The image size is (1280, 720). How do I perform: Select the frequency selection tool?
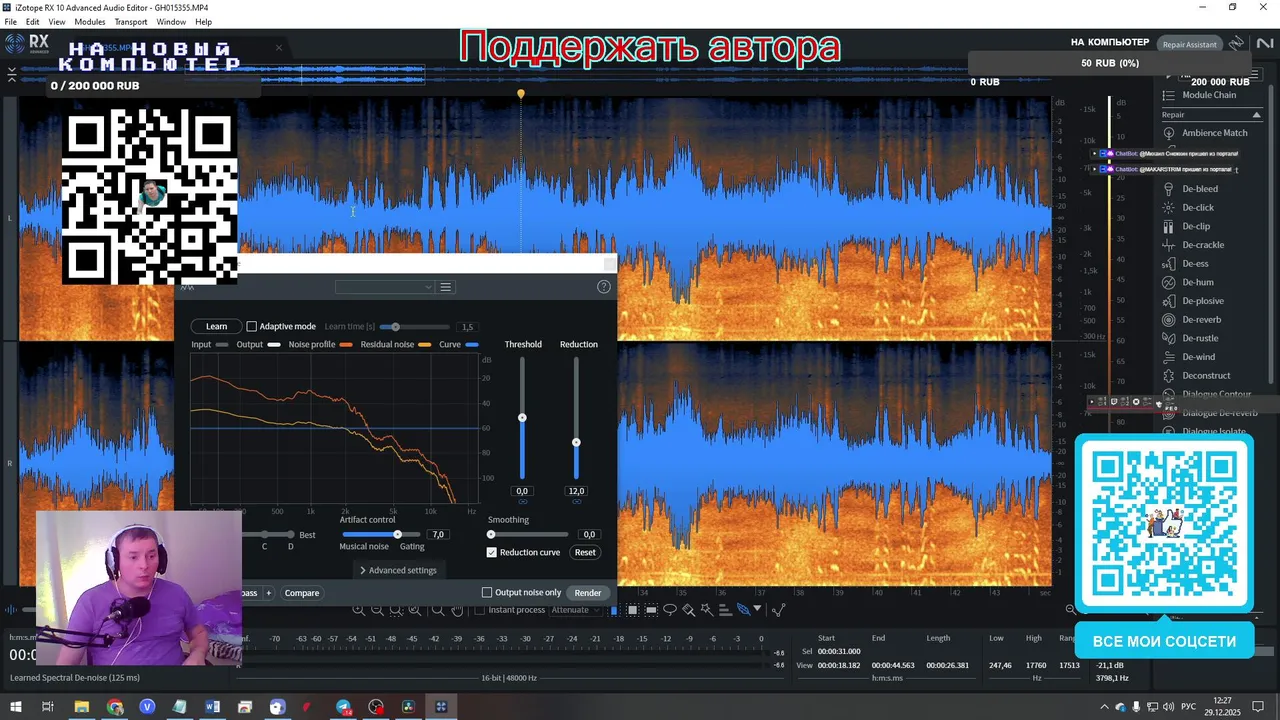651,610
